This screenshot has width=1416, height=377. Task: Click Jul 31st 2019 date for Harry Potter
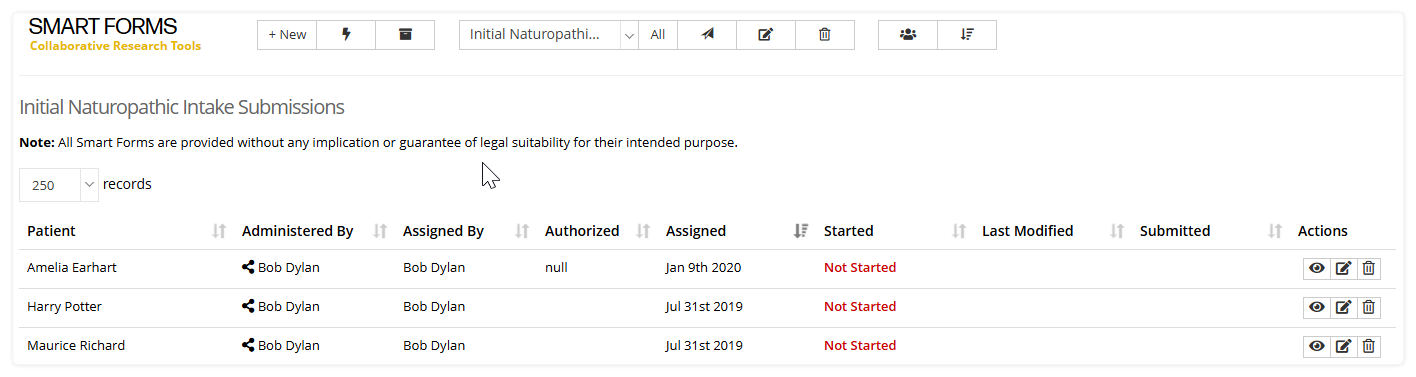click(704, 307)
